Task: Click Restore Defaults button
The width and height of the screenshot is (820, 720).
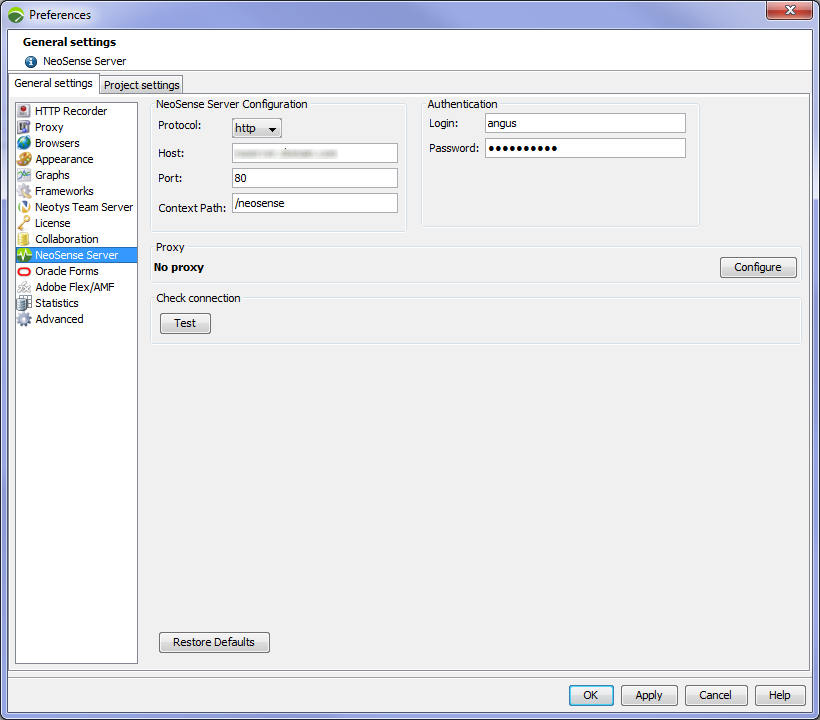Action: (x=214, y=642)
